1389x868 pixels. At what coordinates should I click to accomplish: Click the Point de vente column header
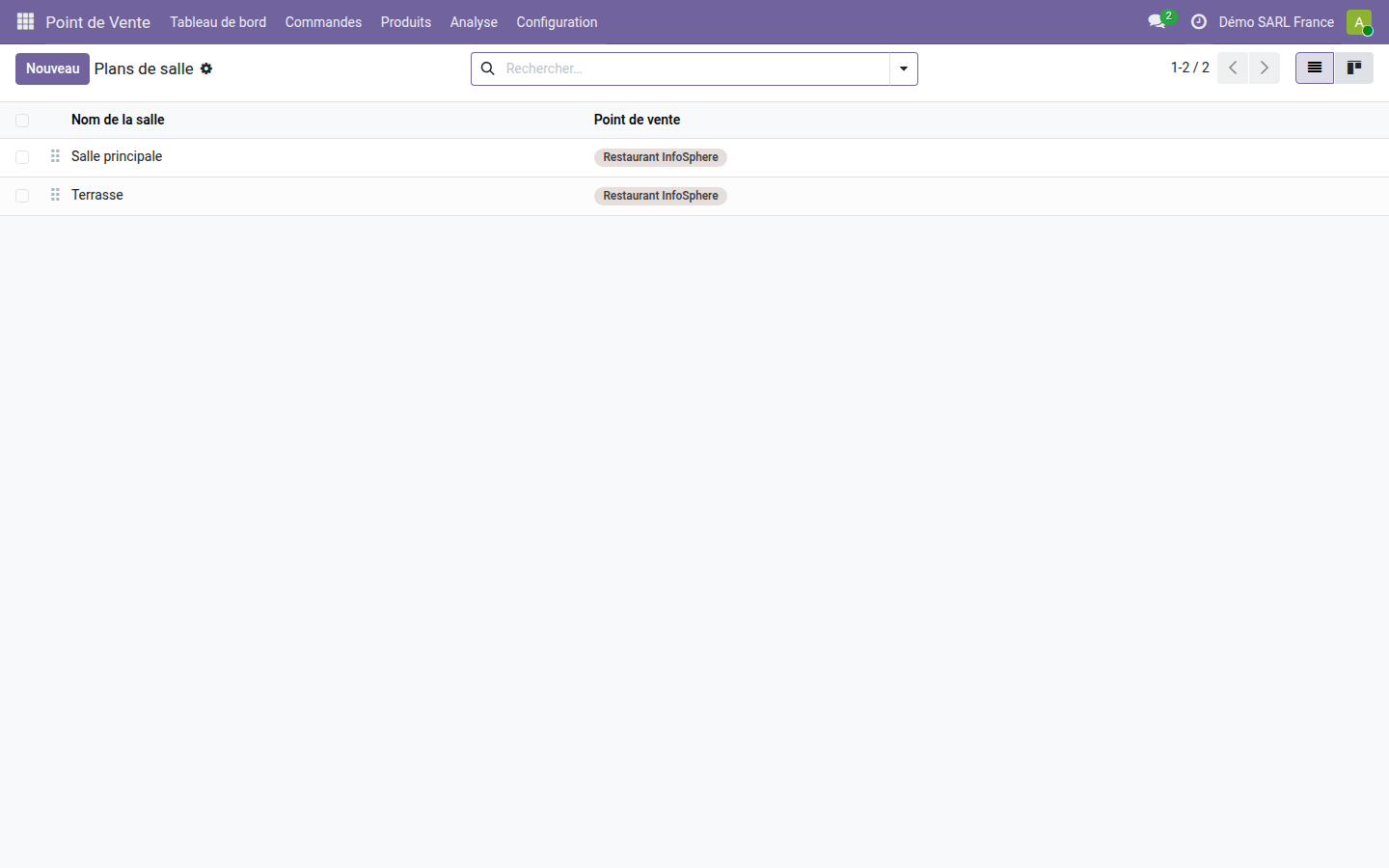coord(637,120)
